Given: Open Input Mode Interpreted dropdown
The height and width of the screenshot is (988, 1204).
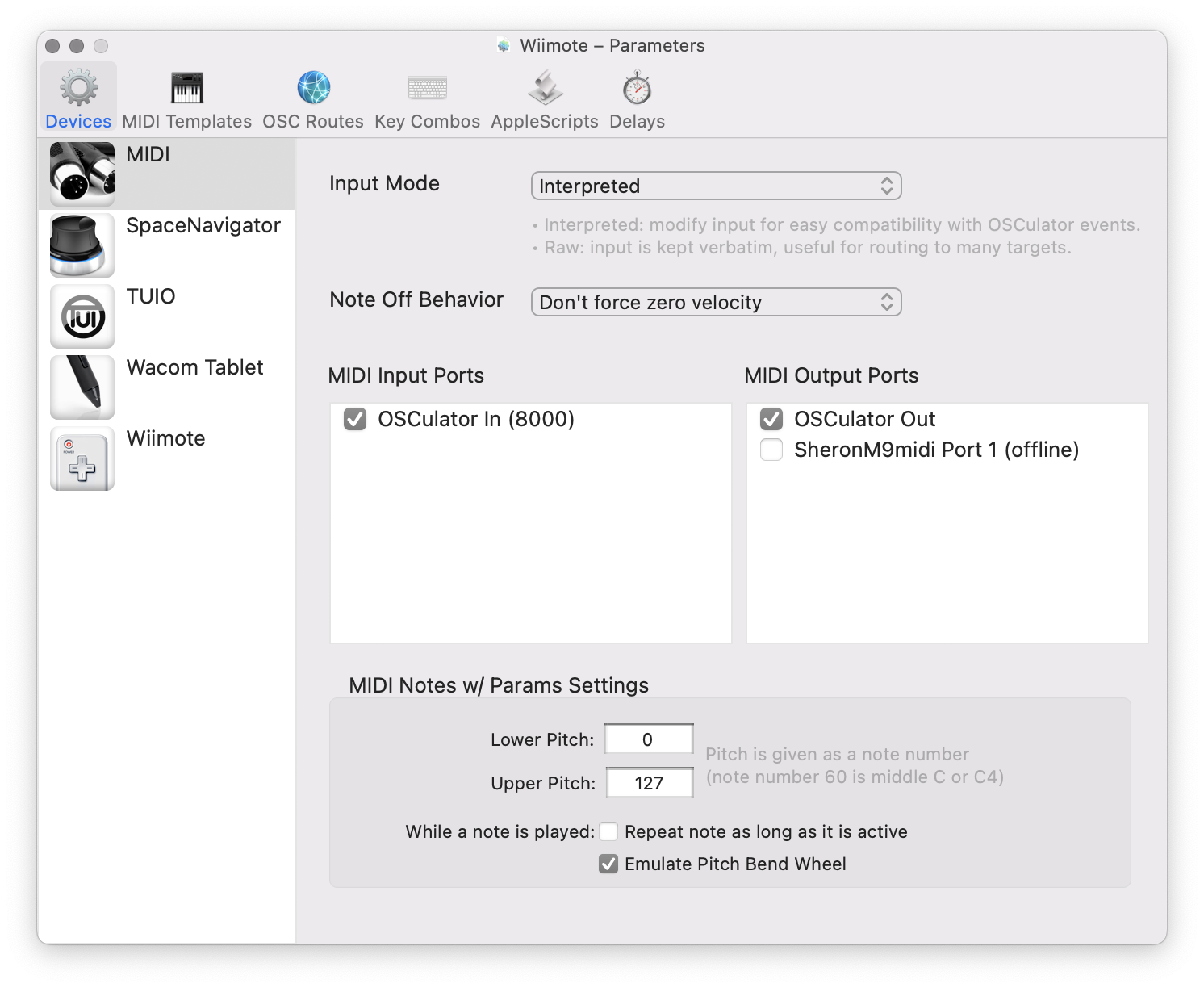Looking at the screenshot, I should tap(716, 186).
